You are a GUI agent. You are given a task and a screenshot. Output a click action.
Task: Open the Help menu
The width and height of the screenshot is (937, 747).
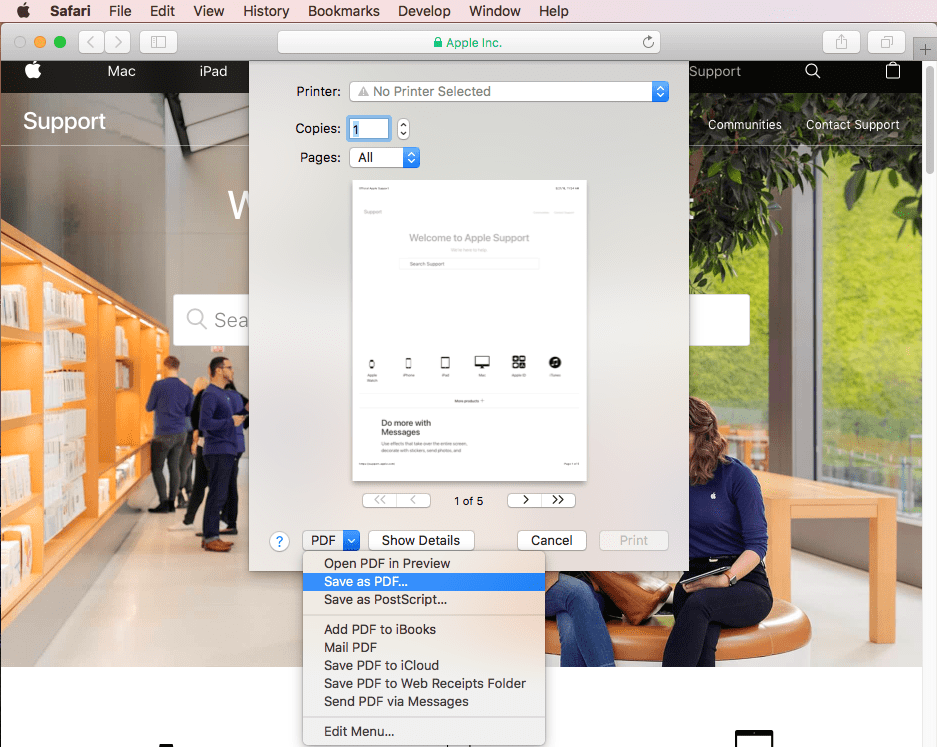[553, 11]
